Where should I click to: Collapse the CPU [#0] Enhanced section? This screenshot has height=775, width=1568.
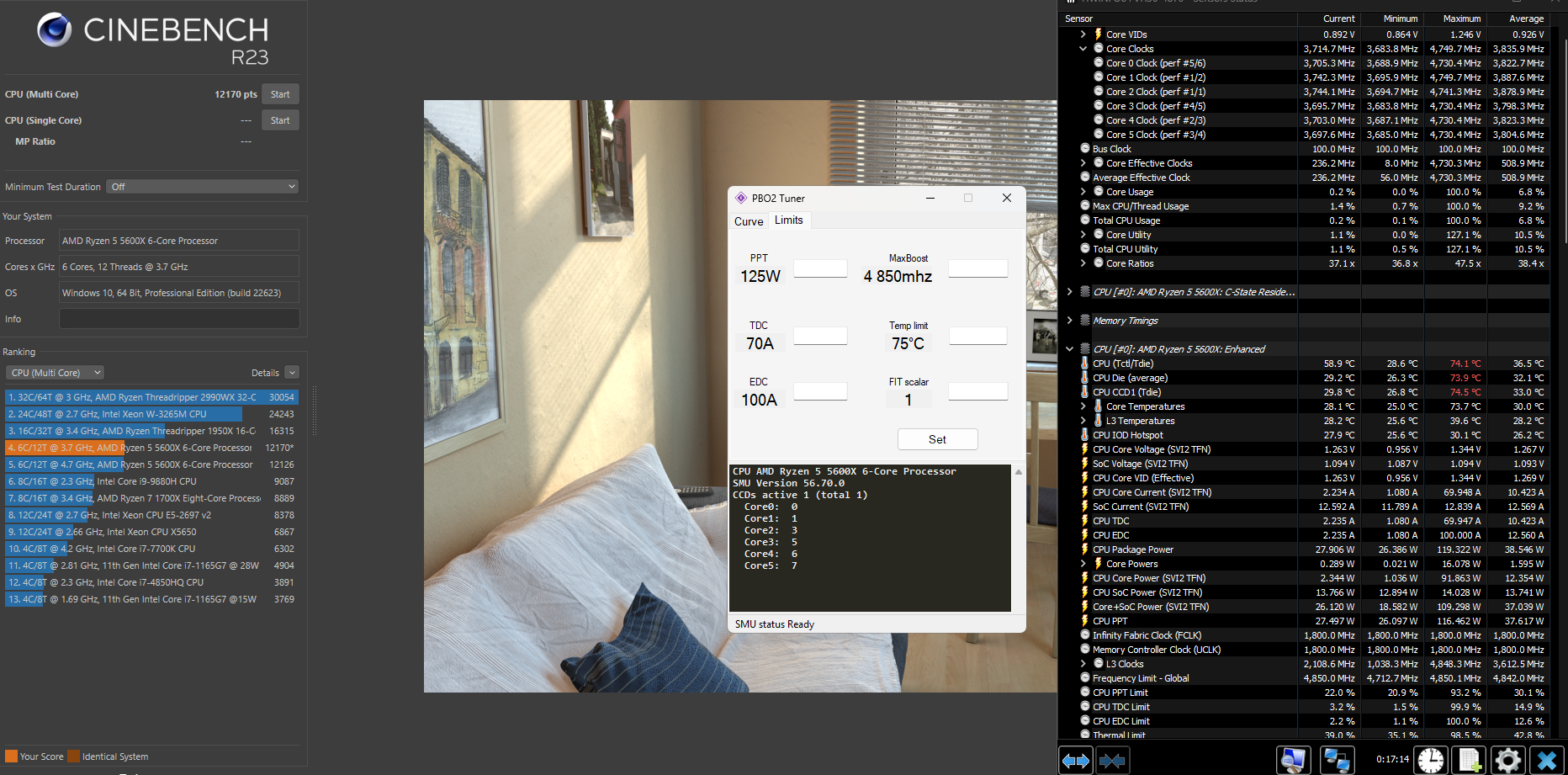[x=1069, y=349]
